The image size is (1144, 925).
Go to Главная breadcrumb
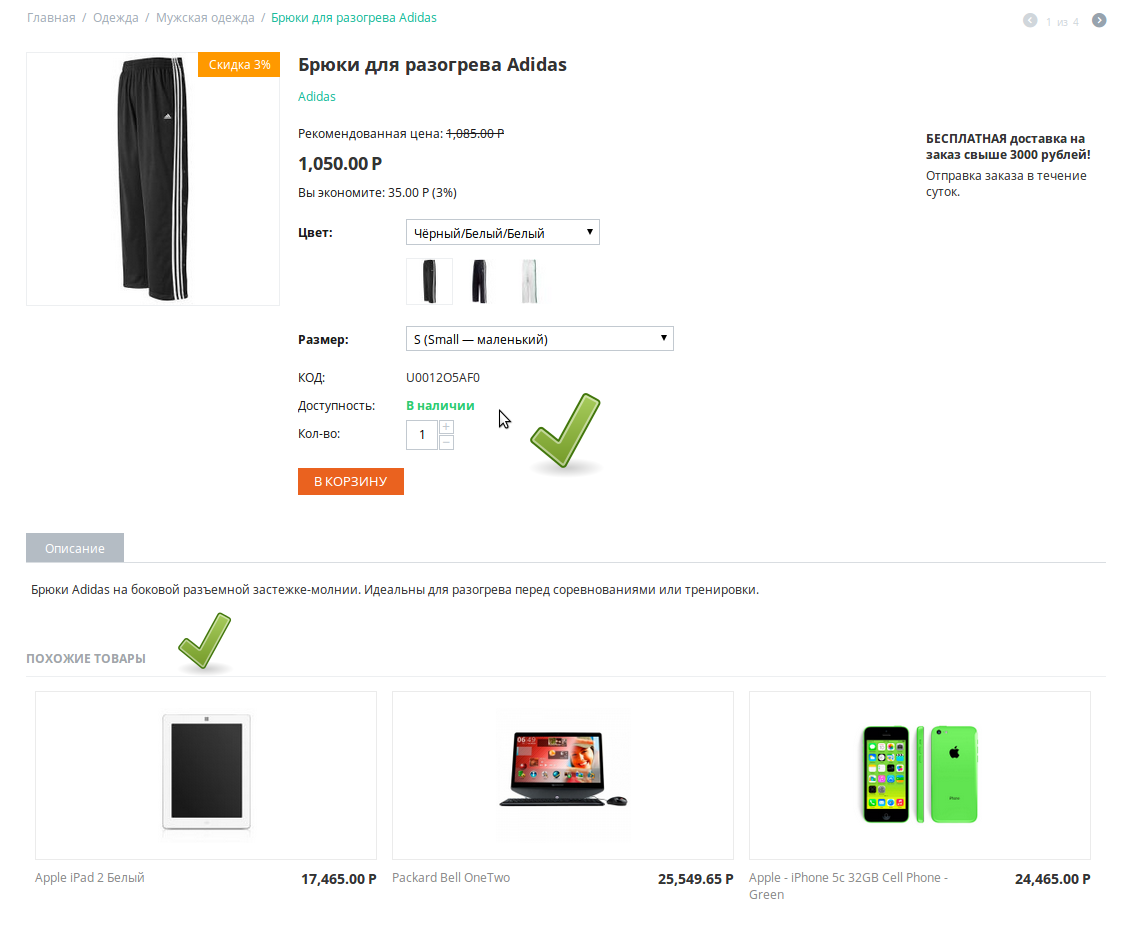point(51,18)
